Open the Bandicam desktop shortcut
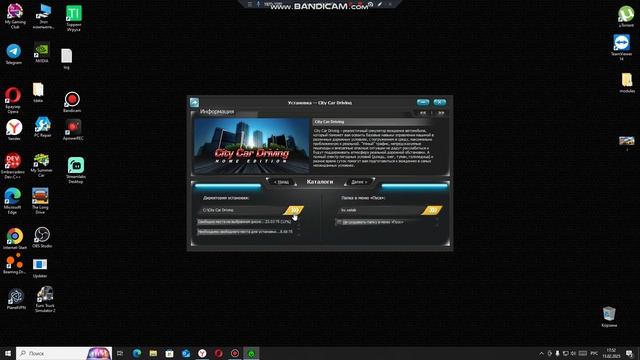 coord(72,102)
